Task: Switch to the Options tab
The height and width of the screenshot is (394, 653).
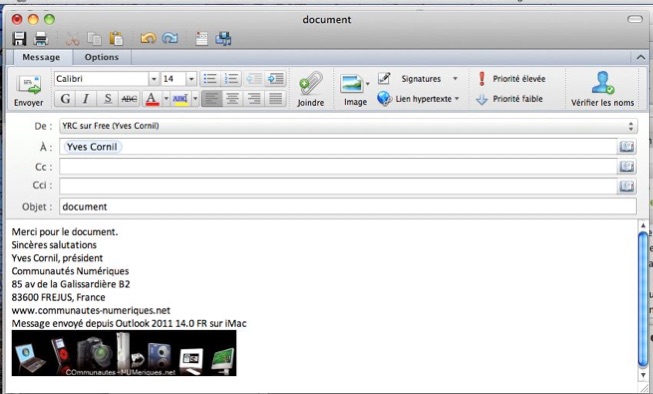Action: click(x=102, y=57)
